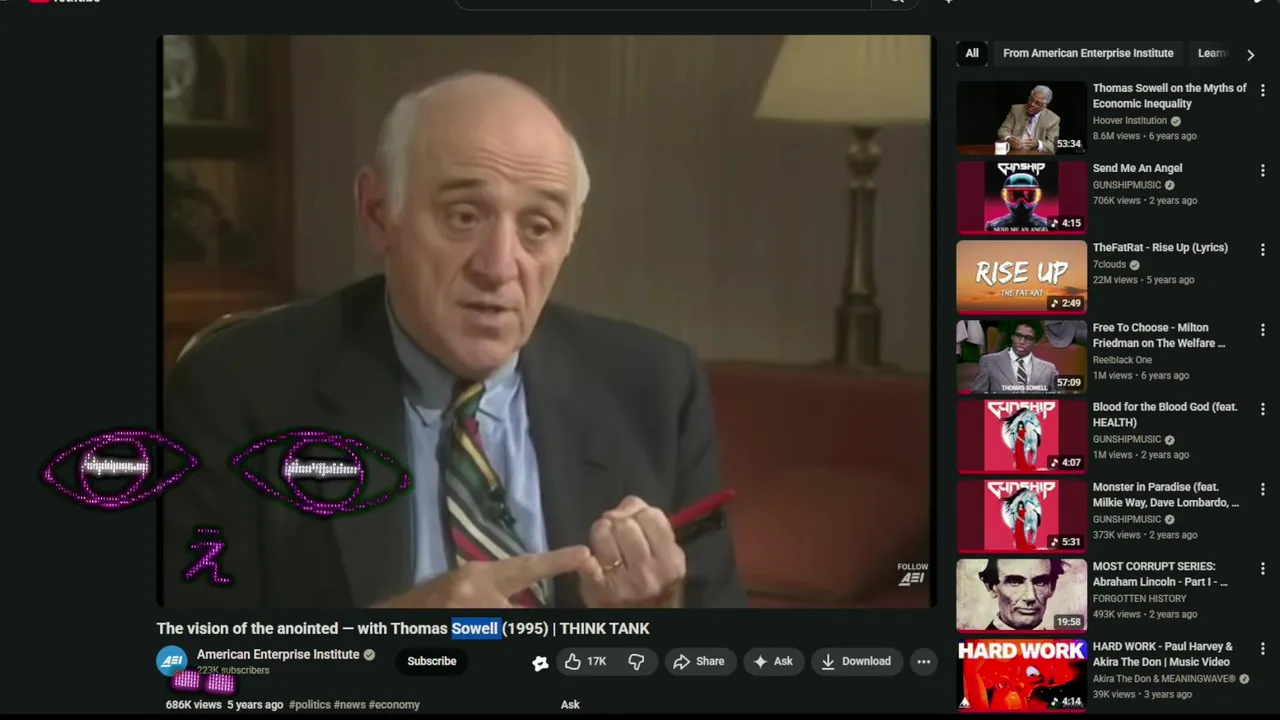Click Reelblack One channel name
Viewport: 1280px width, 720px height.
pos(1122,360)
